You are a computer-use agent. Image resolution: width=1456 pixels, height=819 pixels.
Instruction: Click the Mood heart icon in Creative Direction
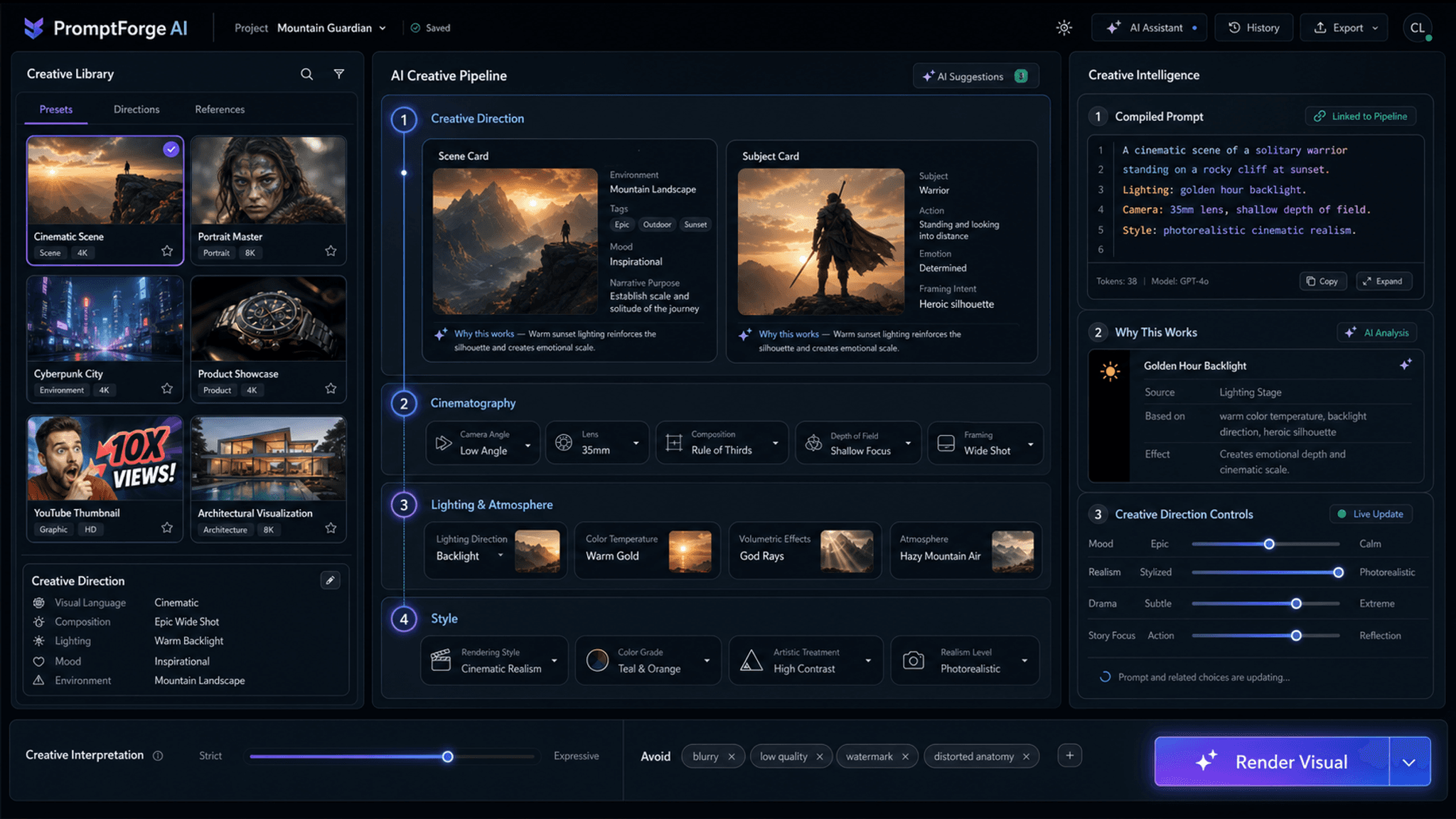click(39, 661)
